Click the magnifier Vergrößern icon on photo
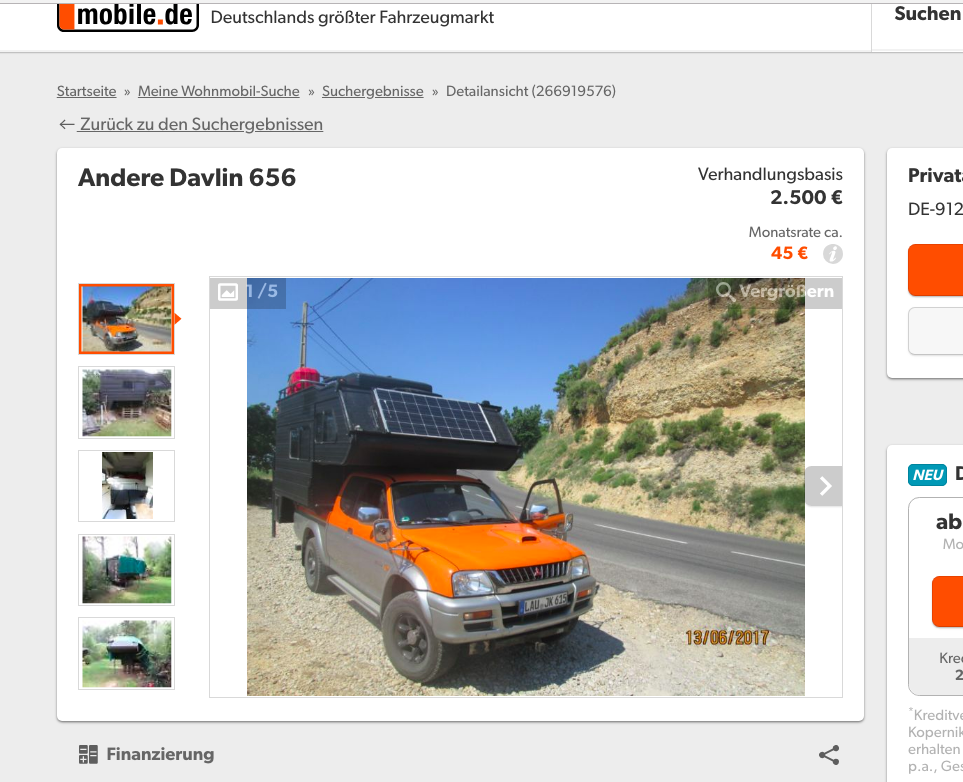Viewport: 963px width, 782px height. (725, 291)
